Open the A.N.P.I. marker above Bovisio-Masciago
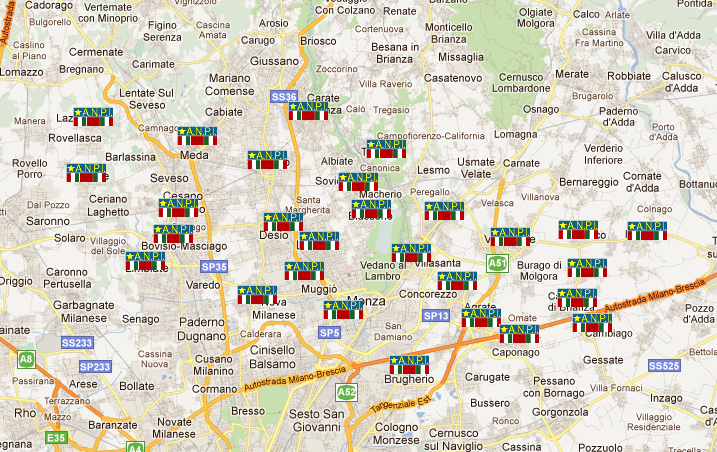This screenshot has height=452, width=717. pyautogui.click(x=173, y=234)
